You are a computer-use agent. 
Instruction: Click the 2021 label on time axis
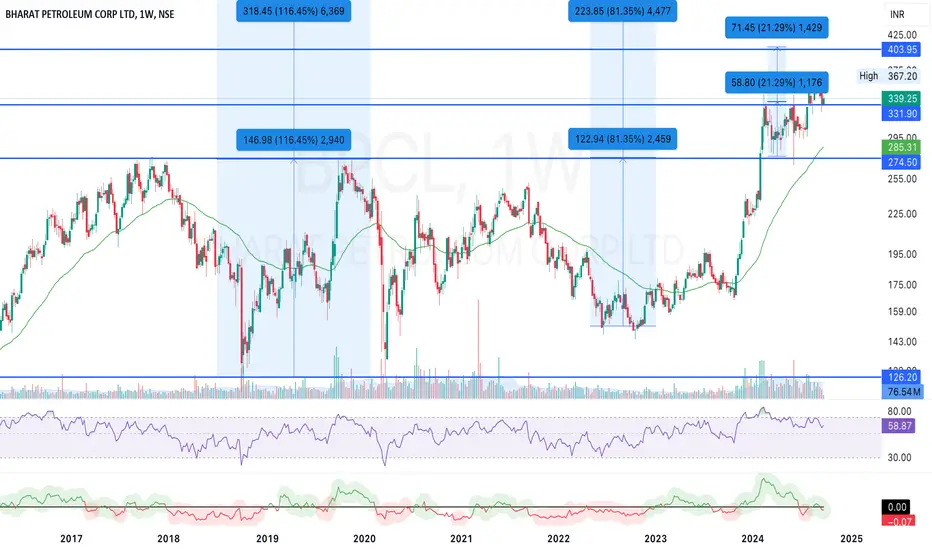461,539
